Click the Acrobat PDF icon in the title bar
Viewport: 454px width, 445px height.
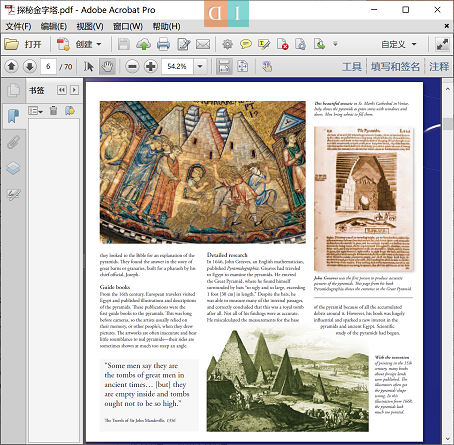(9, 10)
